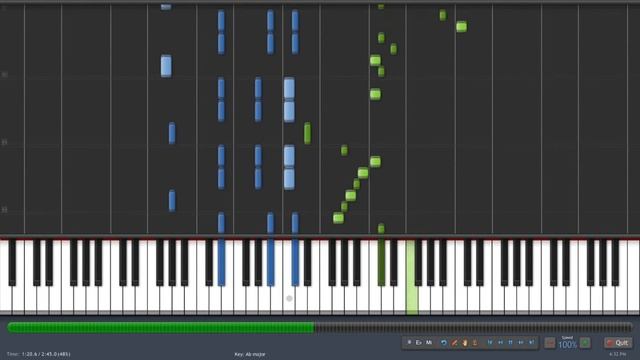The height and width of the screenshot is (360, 640).
Task: Increase the playback speed with the green button
Action: (585, 343)
